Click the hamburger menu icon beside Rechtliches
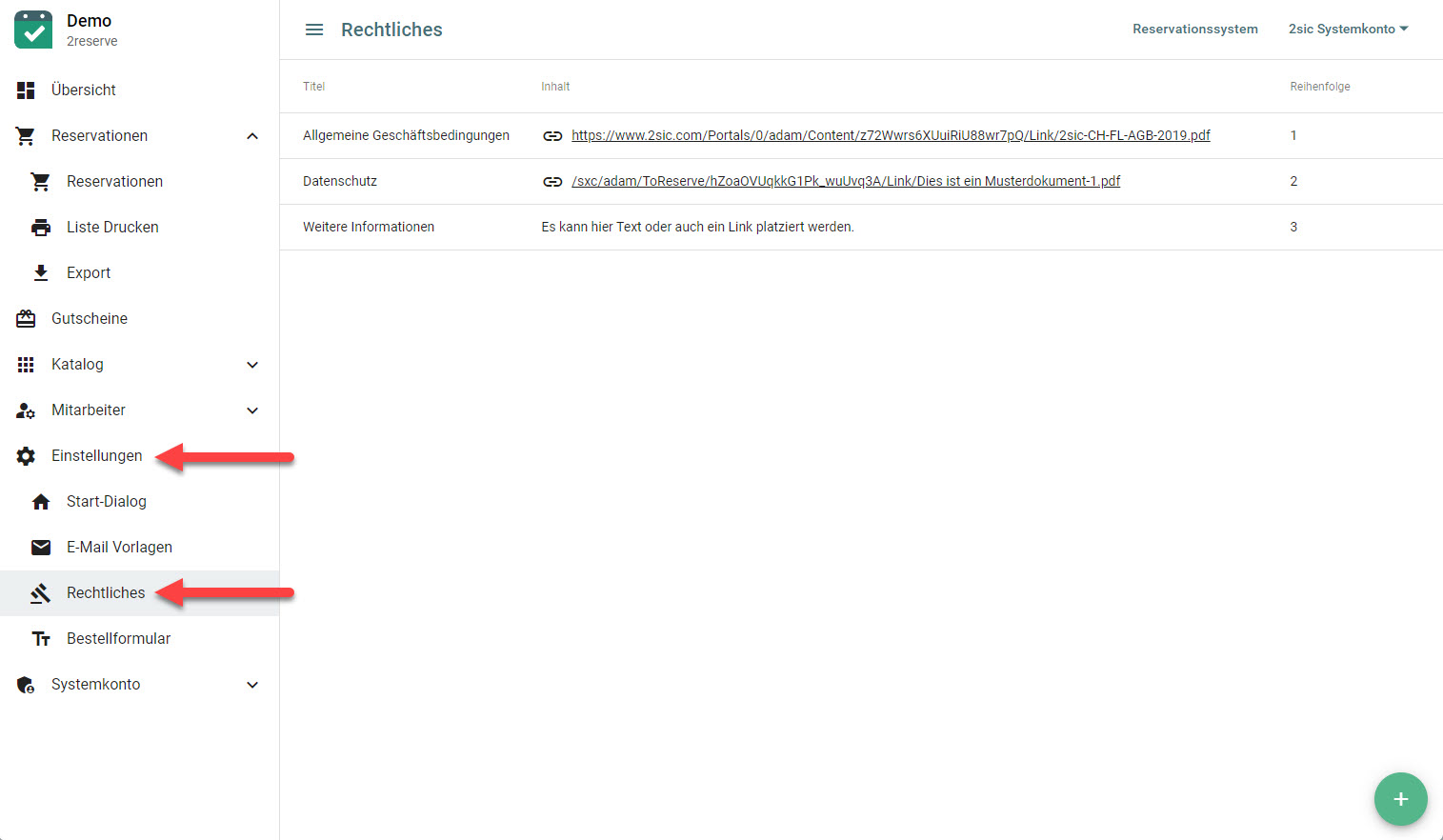Screen dimensions: 1443x840 point(313,30)
